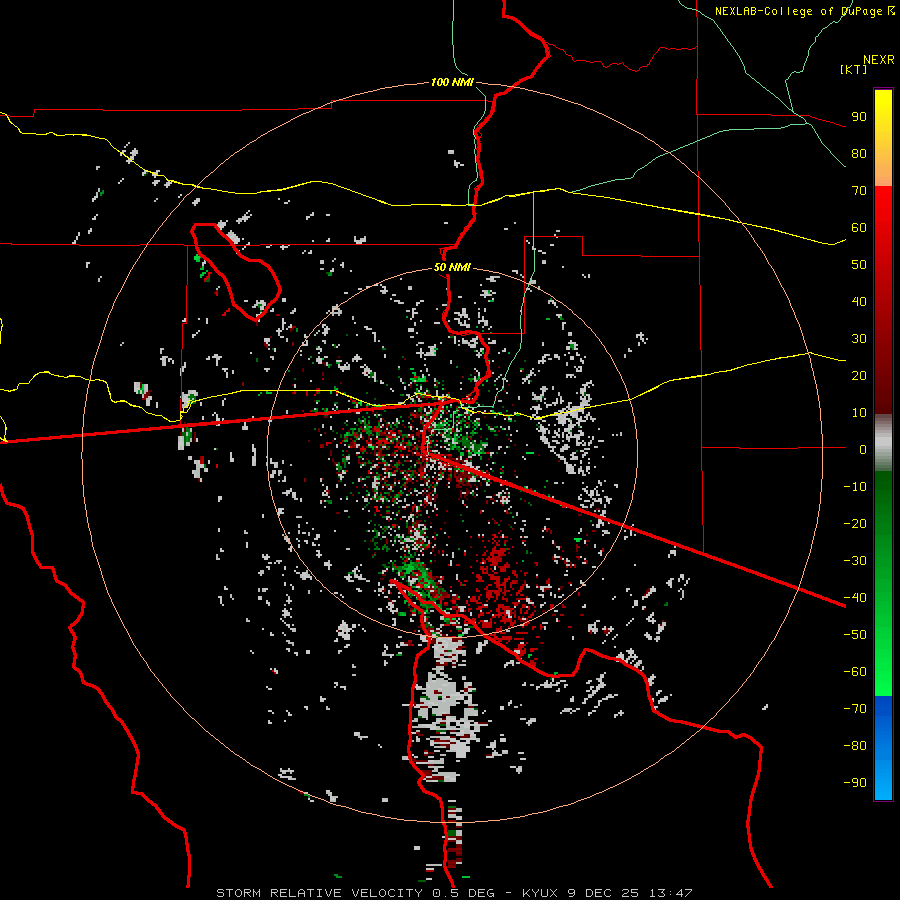Click the 90 value on velocity scale
Viewport: 900px width, 900px height.
pos(859,117)
